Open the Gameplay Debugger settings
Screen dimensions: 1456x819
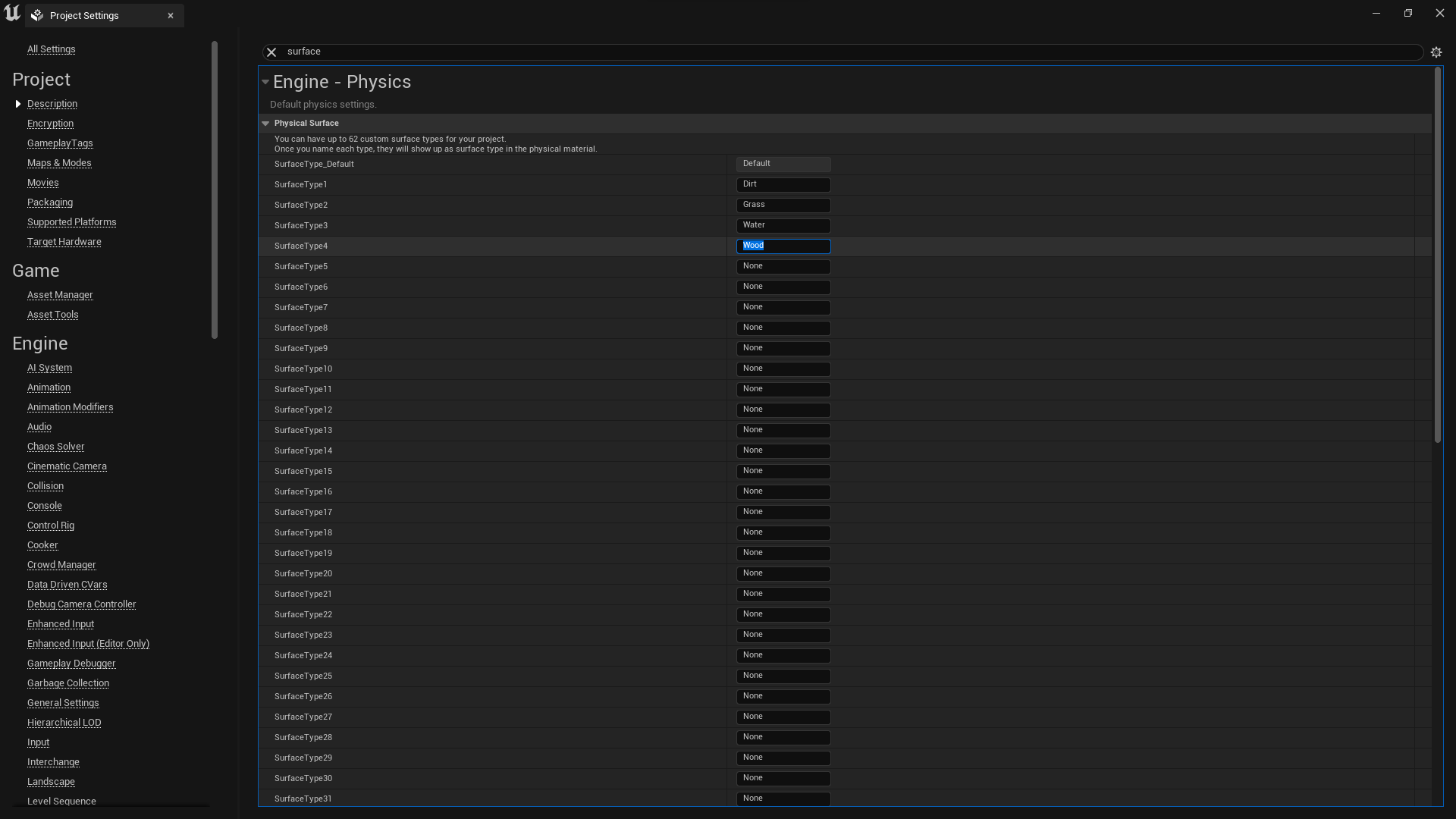(x=71, y=663)
